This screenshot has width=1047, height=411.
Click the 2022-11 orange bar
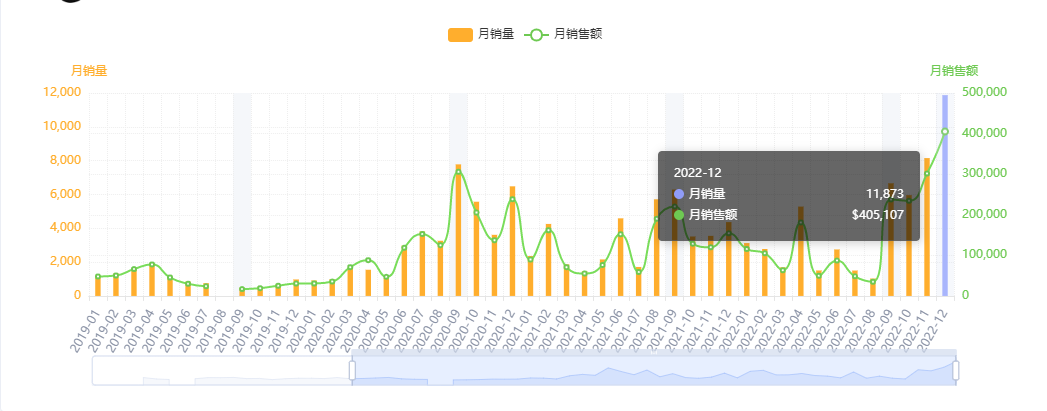pyautogui.click(x=927, y=227)
